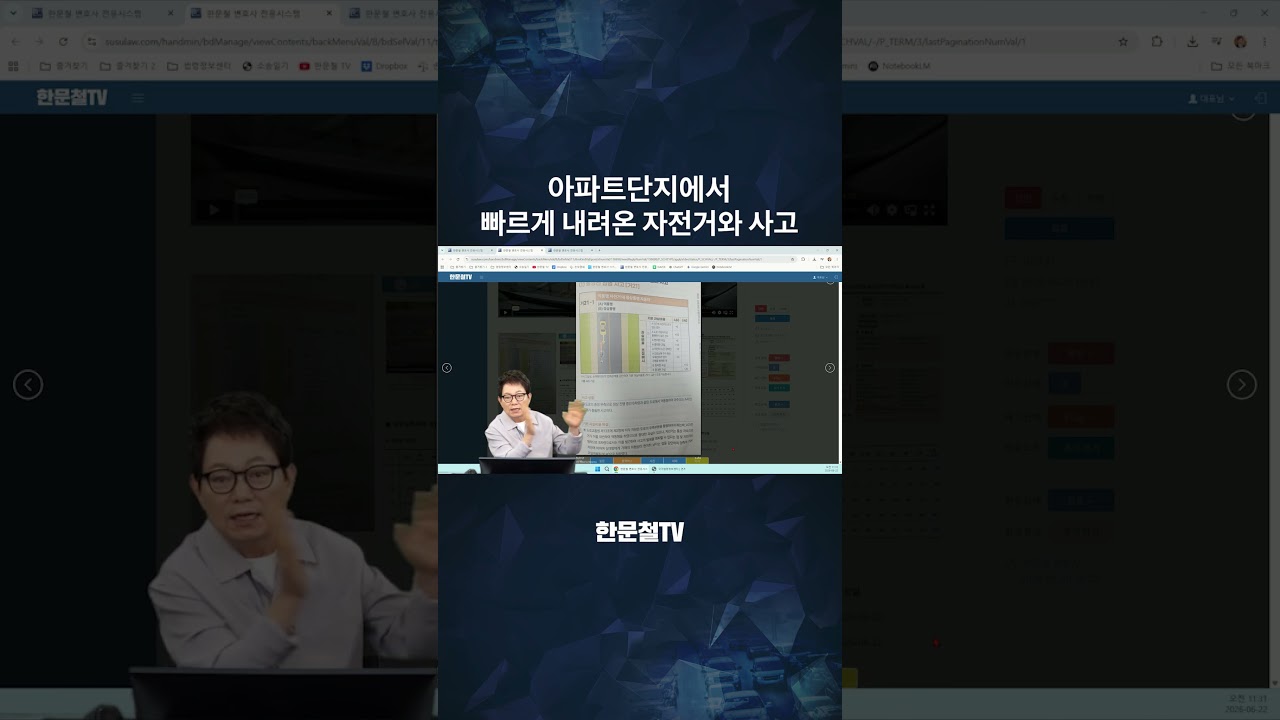The image size is (1280, 720).
Task: Go to next item with the large right arrow
Action: click(1241, 384)
